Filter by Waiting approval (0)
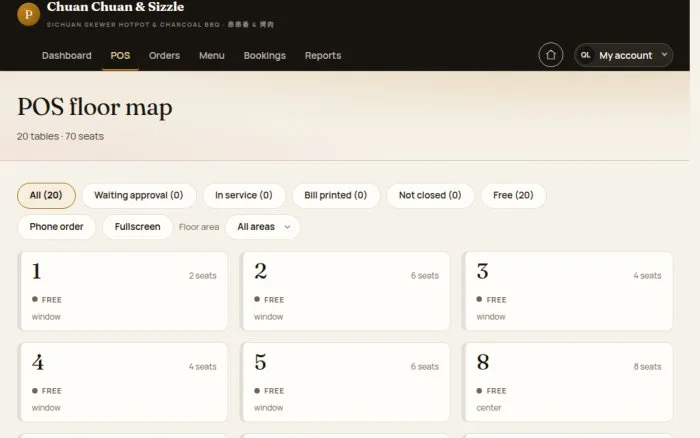The height and width of the screenshot is (438, 700). [139, 195]
